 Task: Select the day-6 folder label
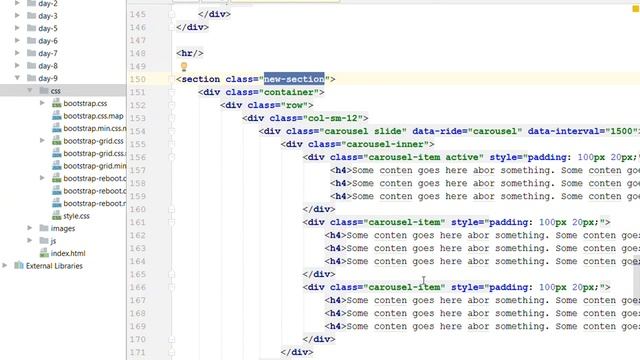pyautogui.click(x=48, y=41)
